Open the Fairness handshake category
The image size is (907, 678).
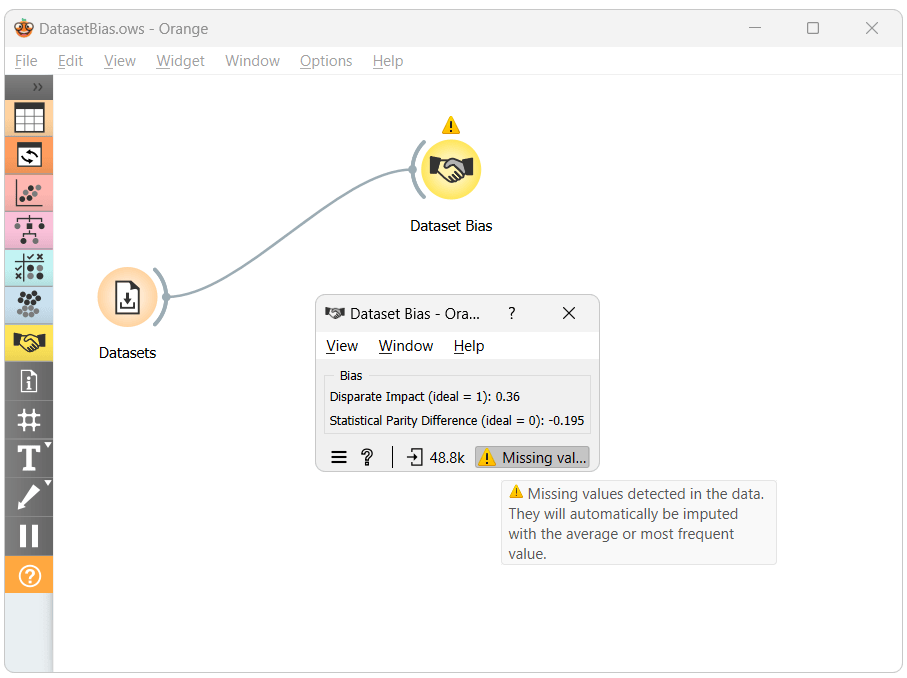pos(29,343)
